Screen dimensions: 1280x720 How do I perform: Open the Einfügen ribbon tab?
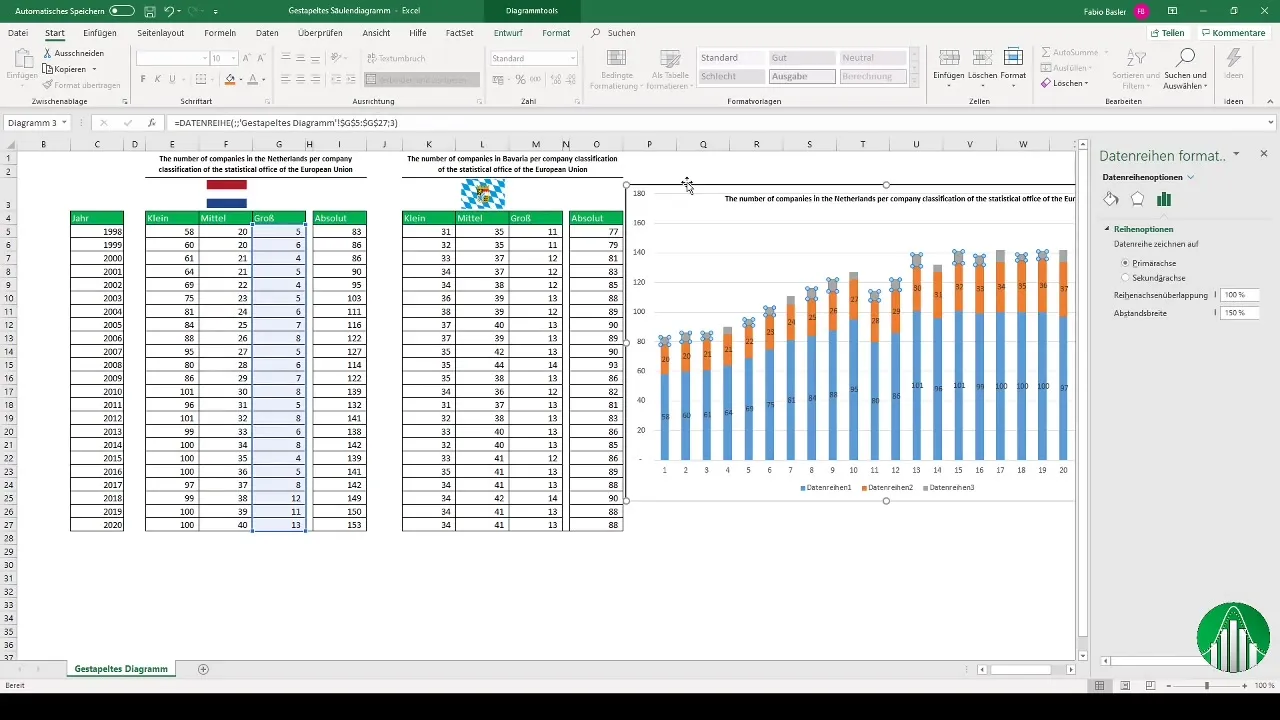pos(100,33)
